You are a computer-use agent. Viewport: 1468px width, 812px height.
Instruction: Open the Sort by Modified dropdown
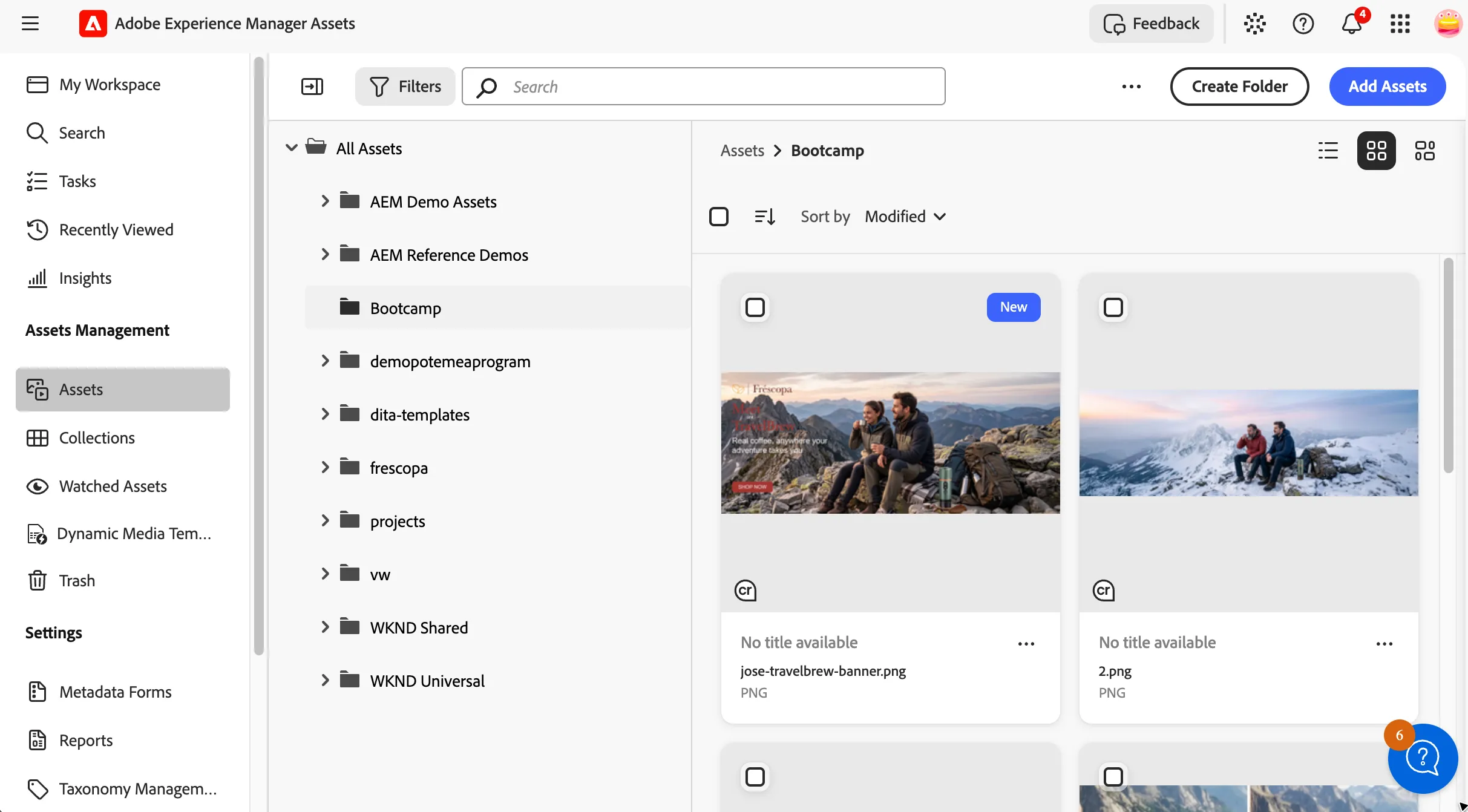(x=905, y=217)
